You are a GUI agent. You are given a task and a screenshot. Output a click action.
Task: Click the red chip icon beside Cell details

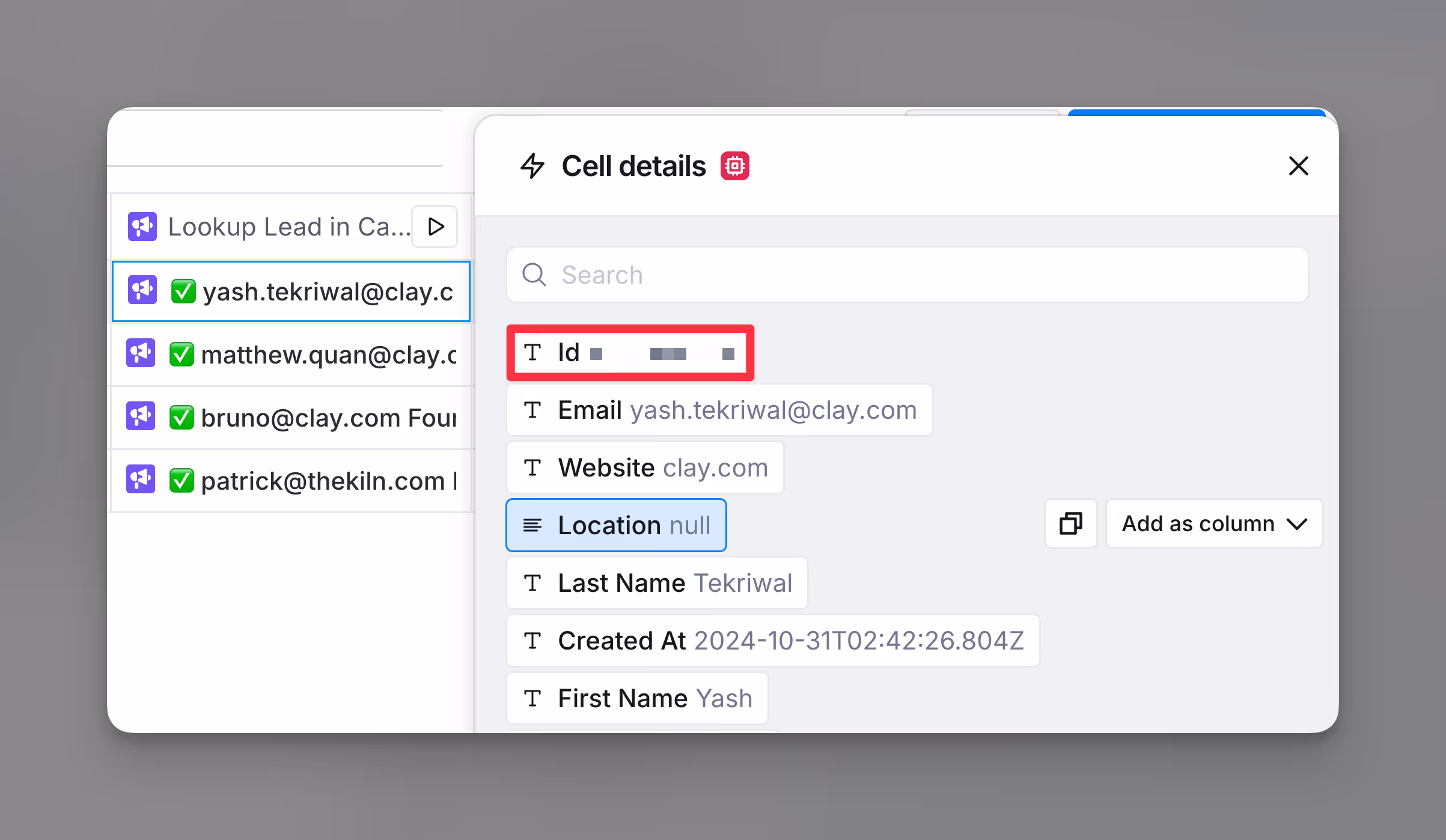coord(734,166)
